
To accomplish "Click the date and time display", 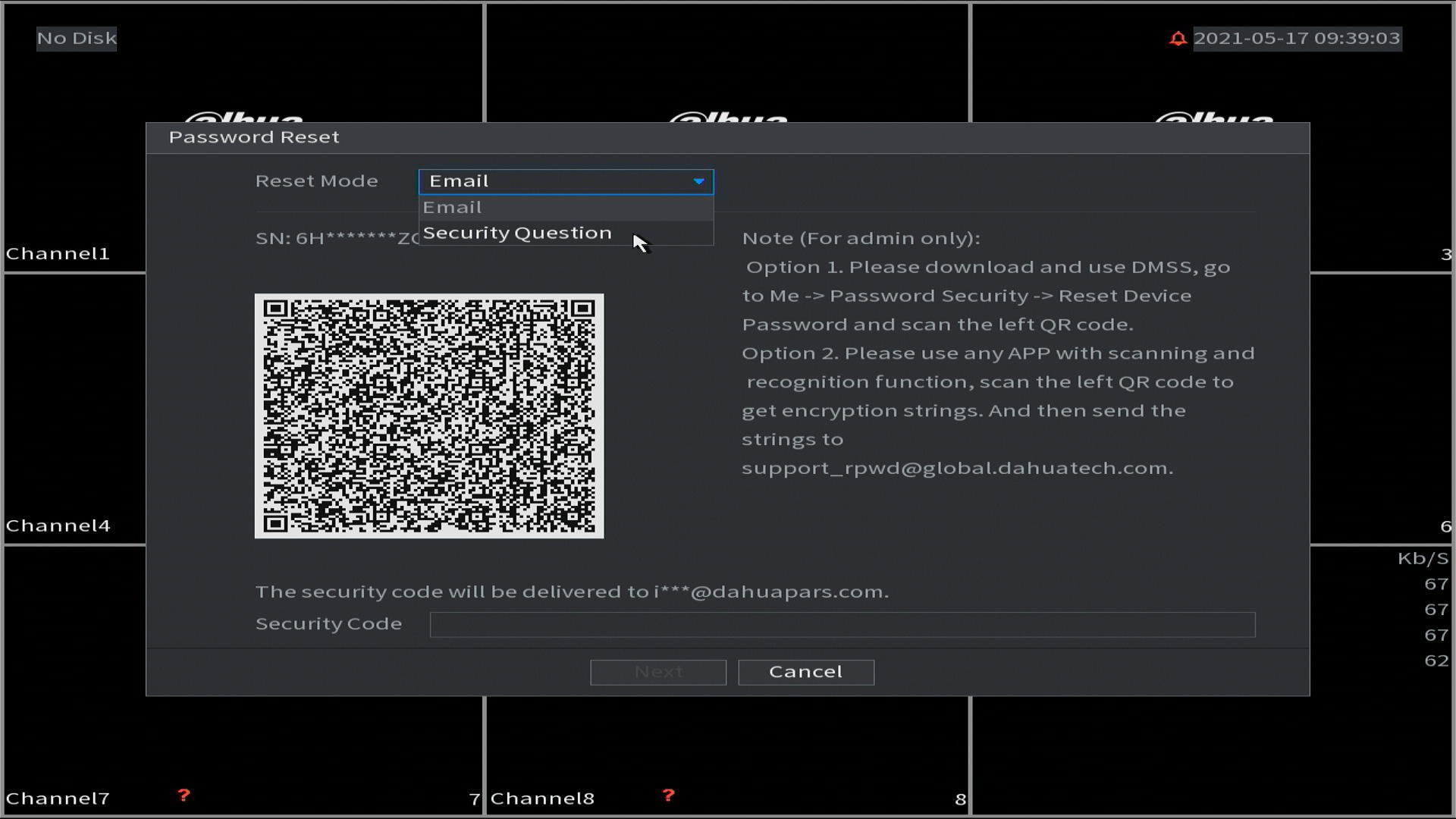I will coord(1297,38).
